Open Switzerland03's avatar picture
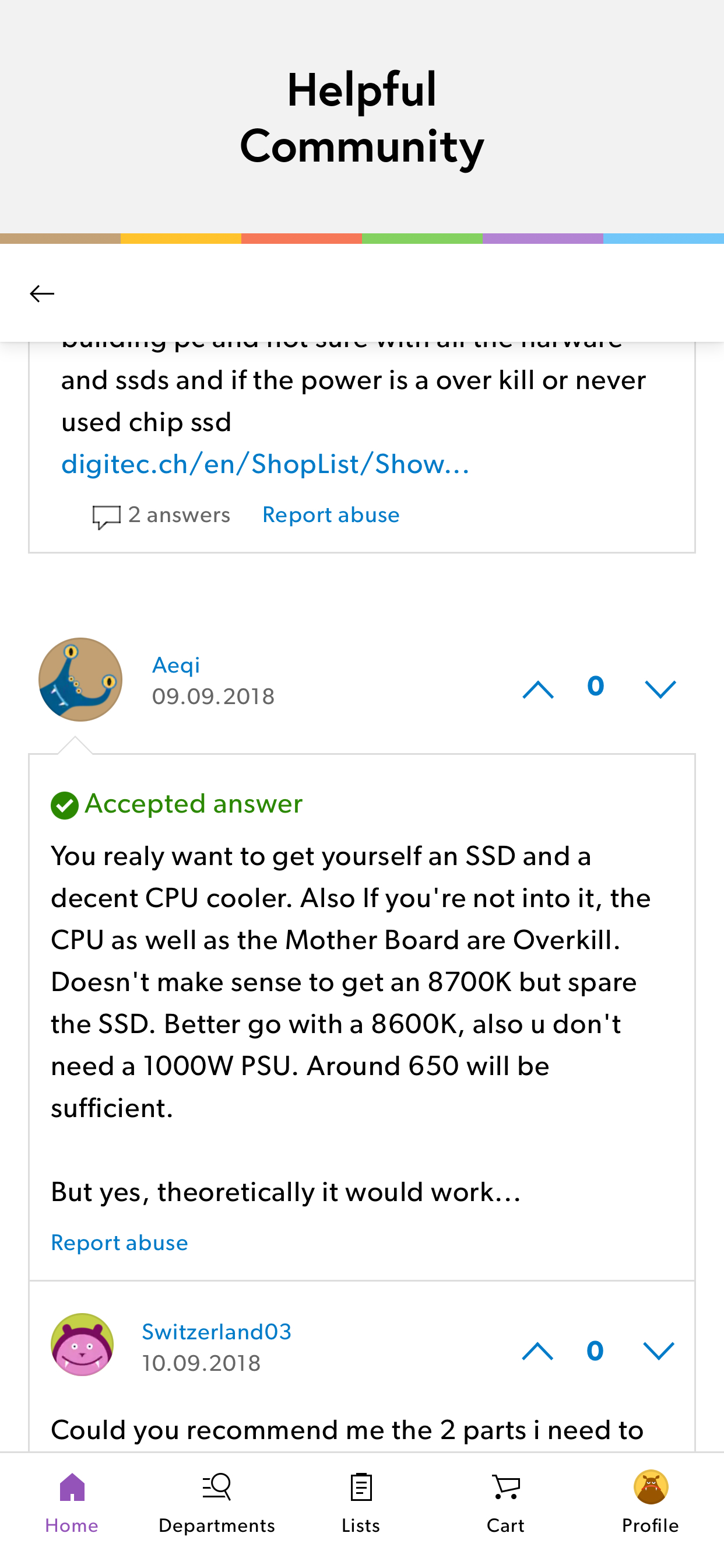Screen dimensions: 724x1568 coord(82,1345)
